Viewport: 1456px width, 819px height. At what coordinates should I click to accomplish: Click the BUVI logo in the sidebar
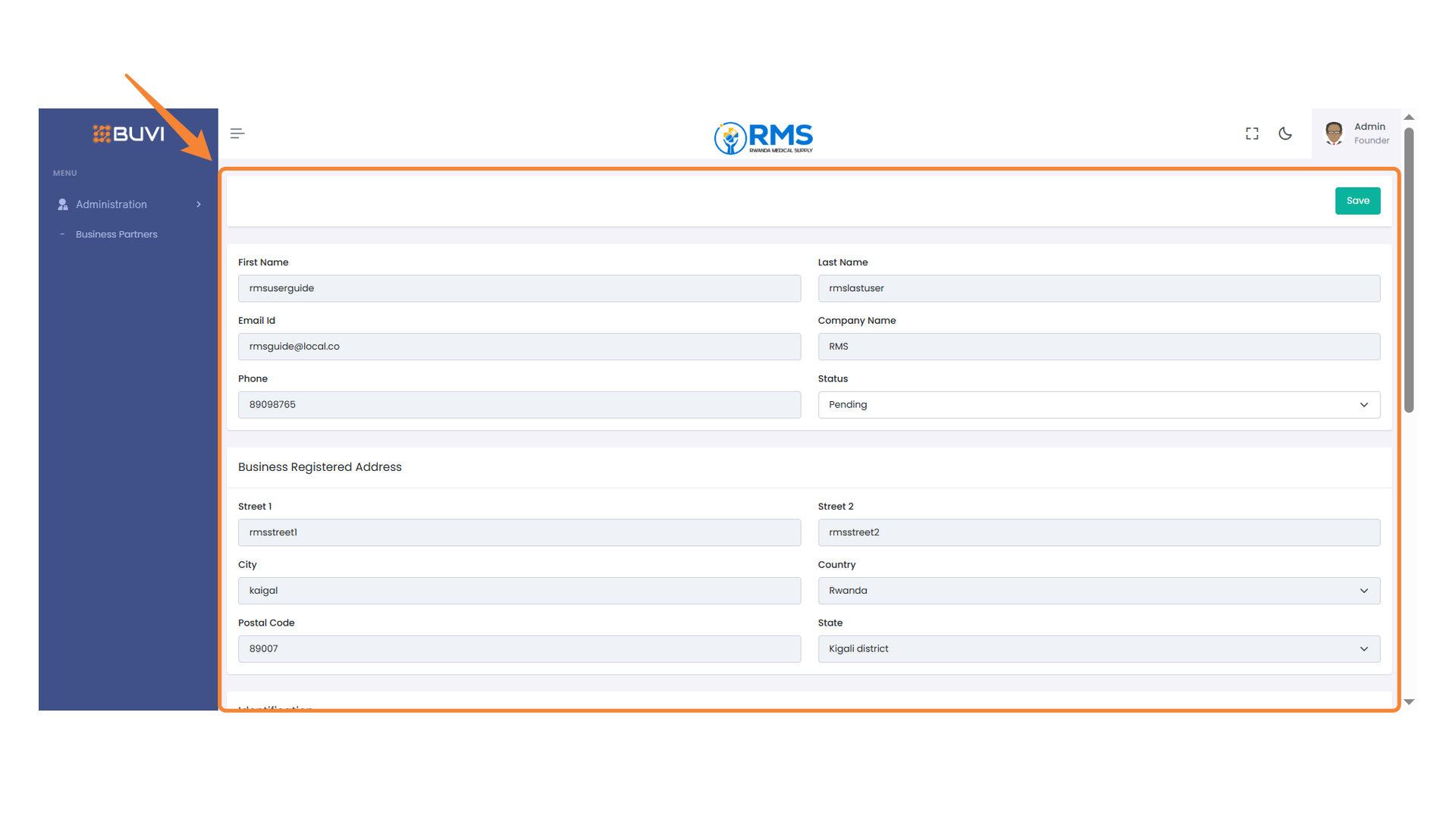tap(127, 133)
